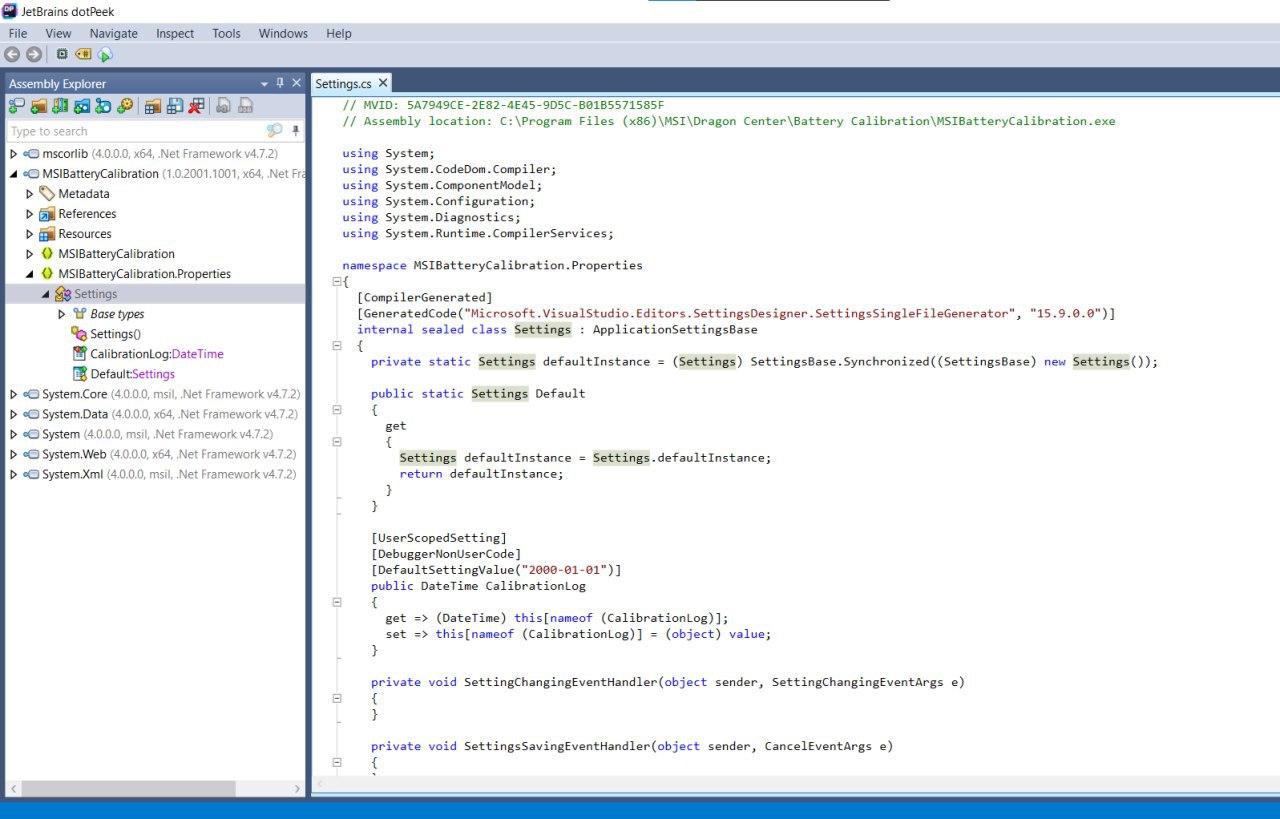The height and width of the screenshot is (819, 1280).
Task: Click the chip icon in main toolbar
Action: (62, 55)
